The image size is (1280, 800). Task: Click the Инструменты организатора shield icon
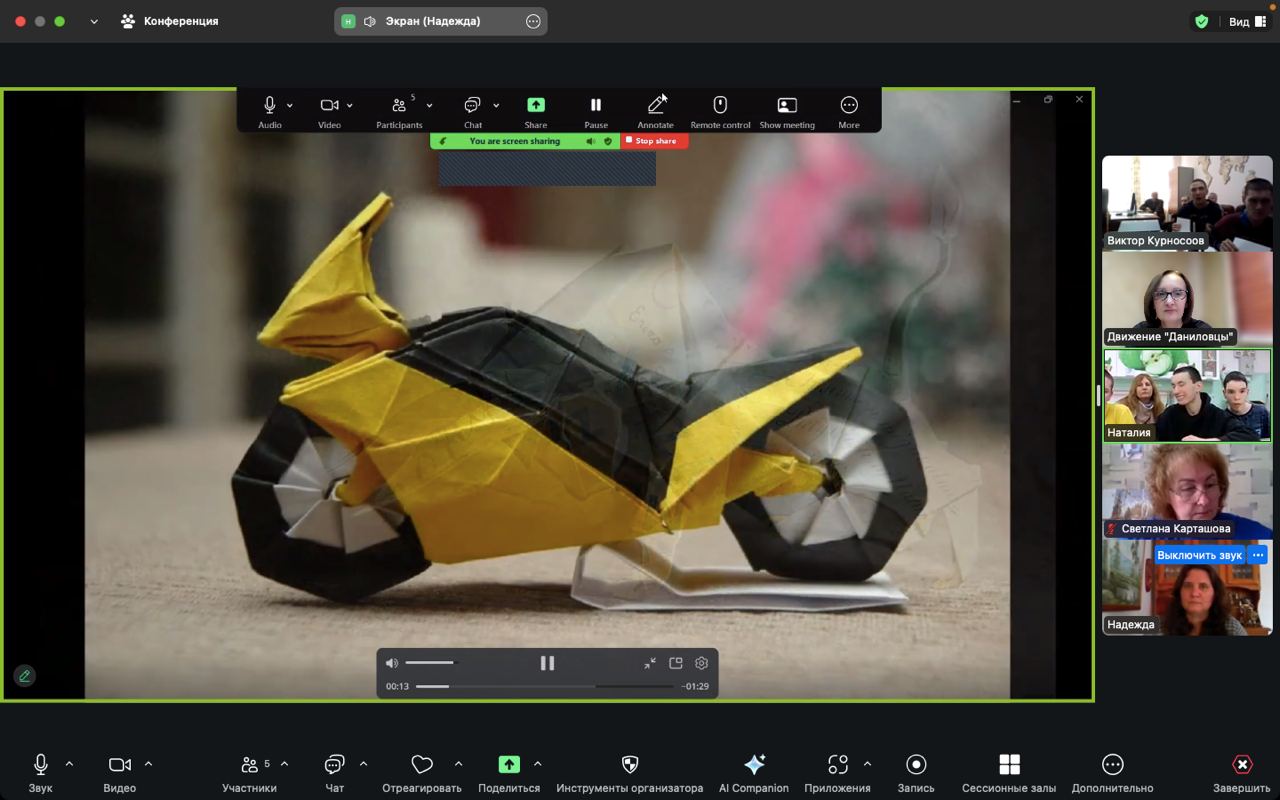[629, 765]
